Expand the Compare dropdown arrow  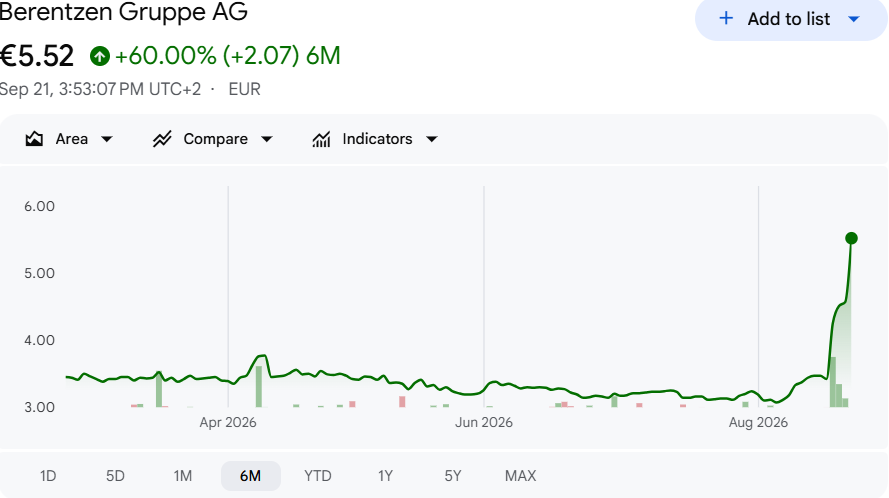click(266, 139)
